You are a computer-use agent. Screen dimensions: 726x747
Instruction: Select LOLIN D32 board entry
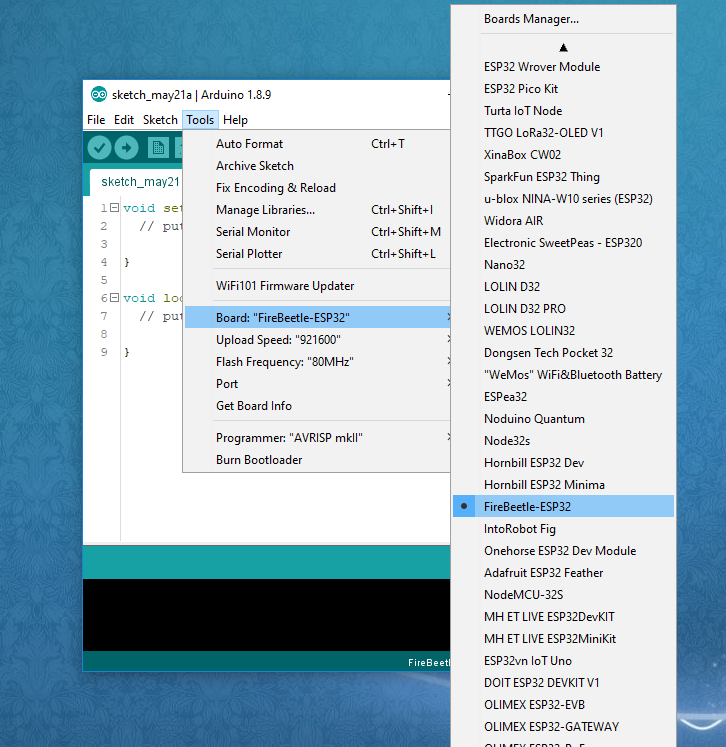coord(564,286)
